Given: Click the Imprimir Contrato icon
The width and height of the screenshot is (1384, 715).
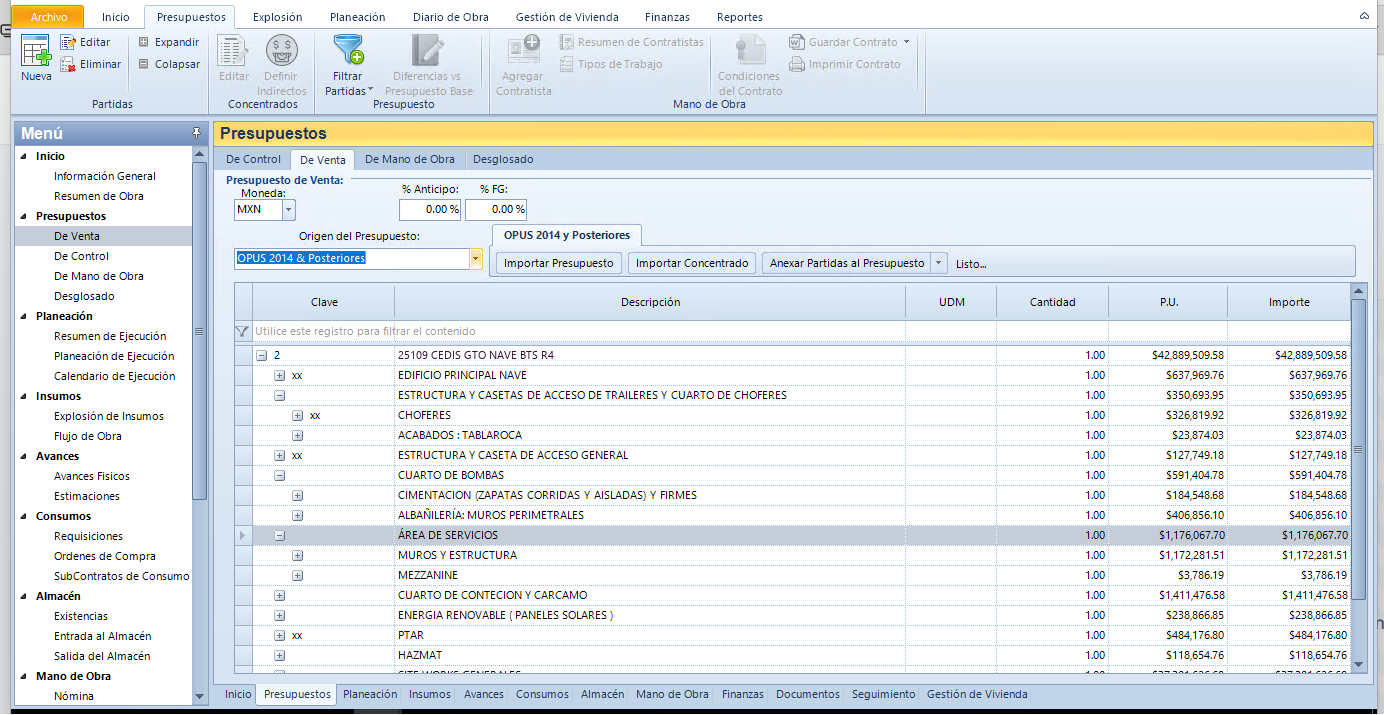Looking at the screenshot, I should pos(797,64).
